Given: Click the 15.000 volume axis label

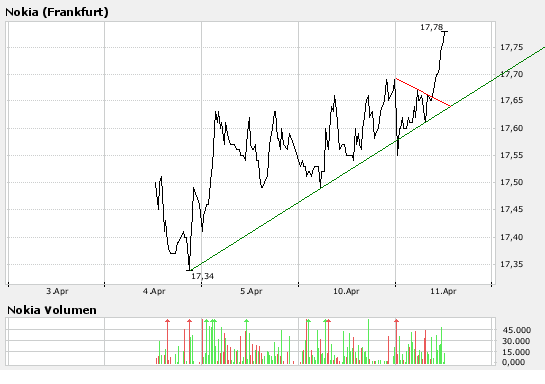Looking at the screenshot, I should 516,352.
